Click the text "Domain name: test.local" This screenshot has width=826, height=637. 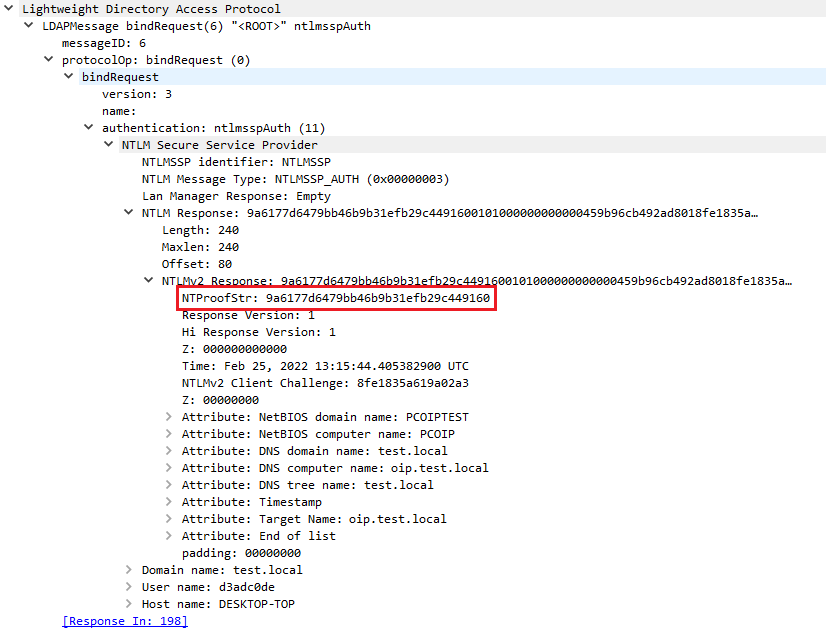[x=222, y=570]
